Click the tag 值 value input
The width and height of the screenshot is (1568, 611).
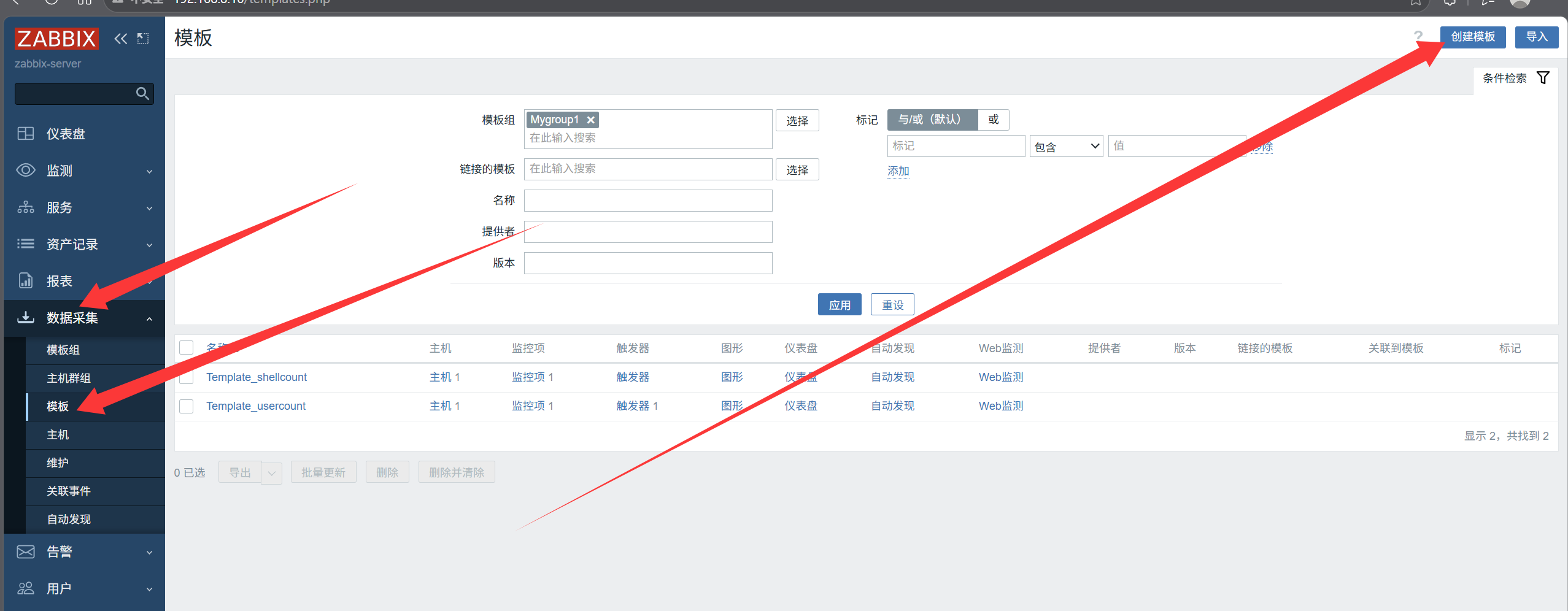point(1177,146)
